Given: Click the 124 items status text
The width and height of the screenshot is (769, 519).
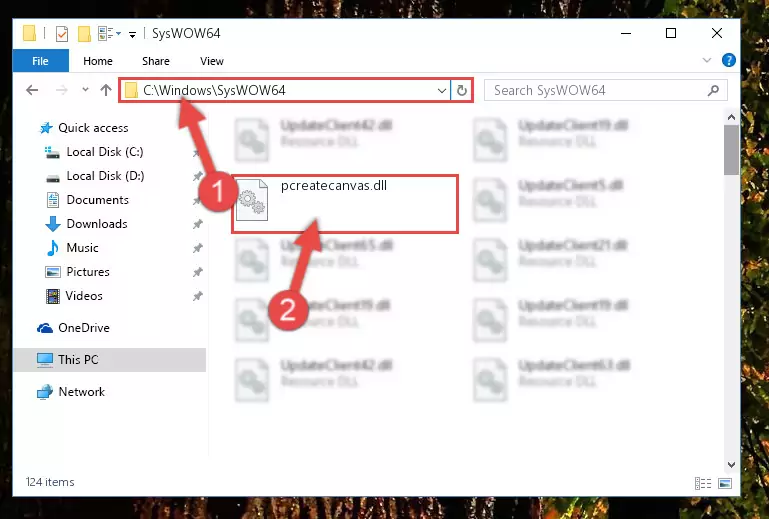Looking at the screenshot, I should (x=50, y=482).
